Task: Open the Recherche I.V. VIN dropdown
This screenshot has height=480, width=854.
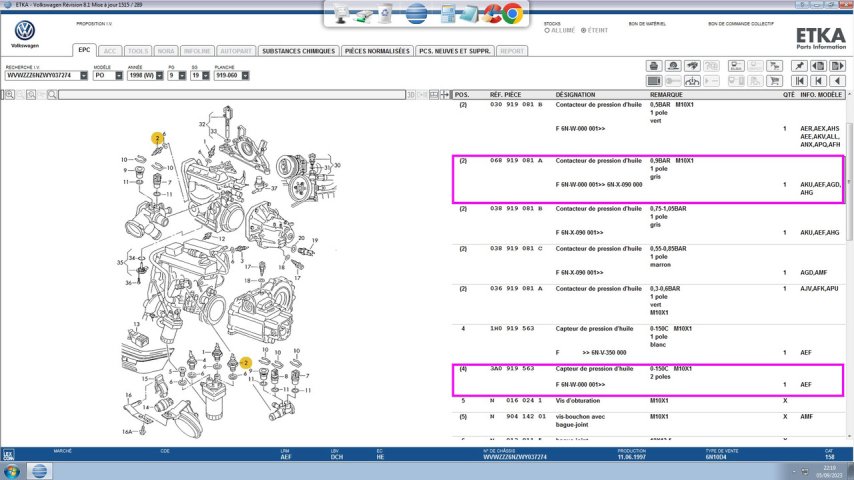Action: click(83, 76)
